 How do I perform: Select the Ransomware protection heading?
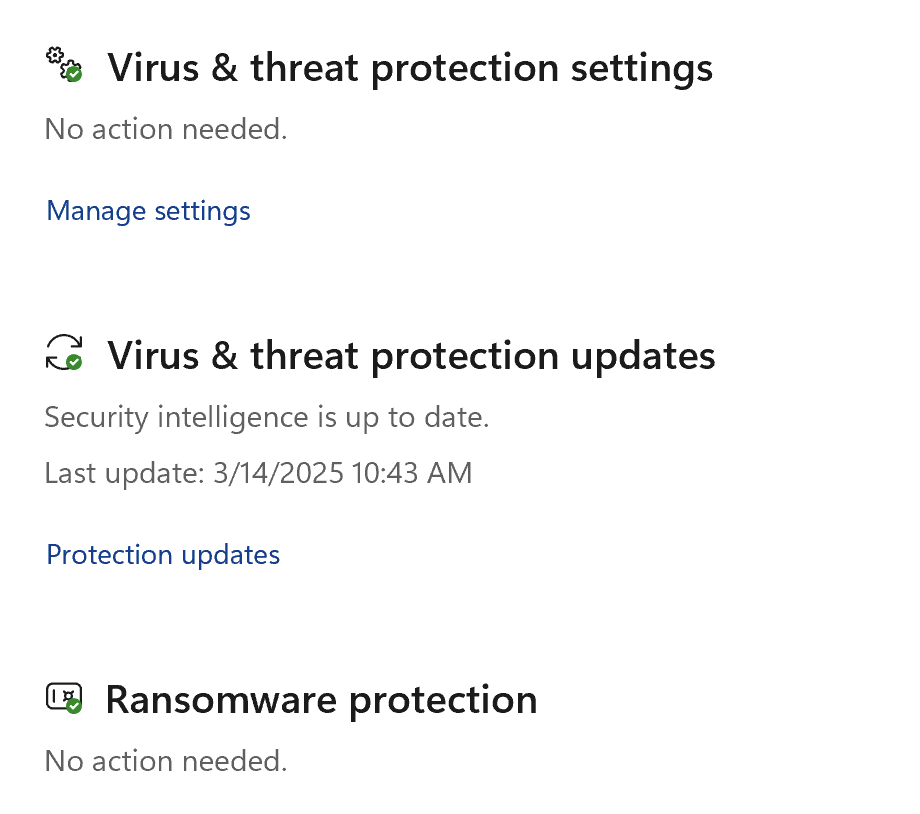[322, 701]
